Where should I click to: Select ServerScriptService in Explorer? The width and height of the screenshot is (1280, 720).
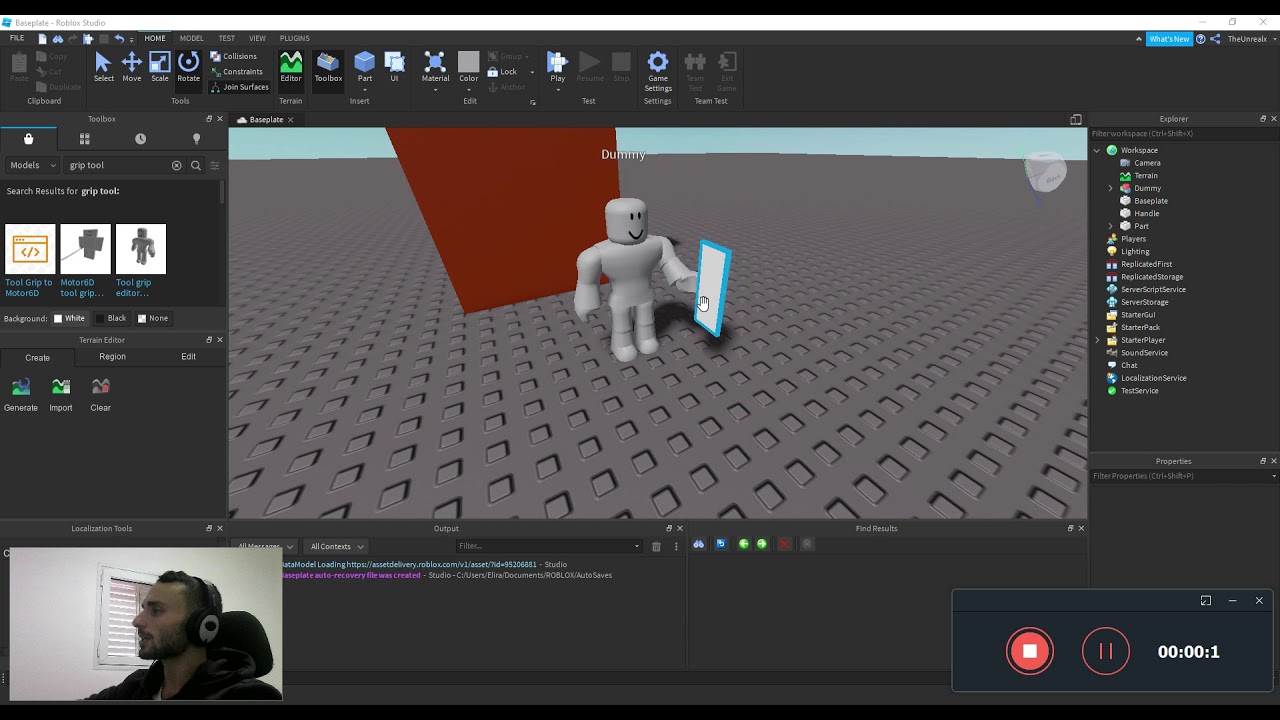click(1153, 289)
